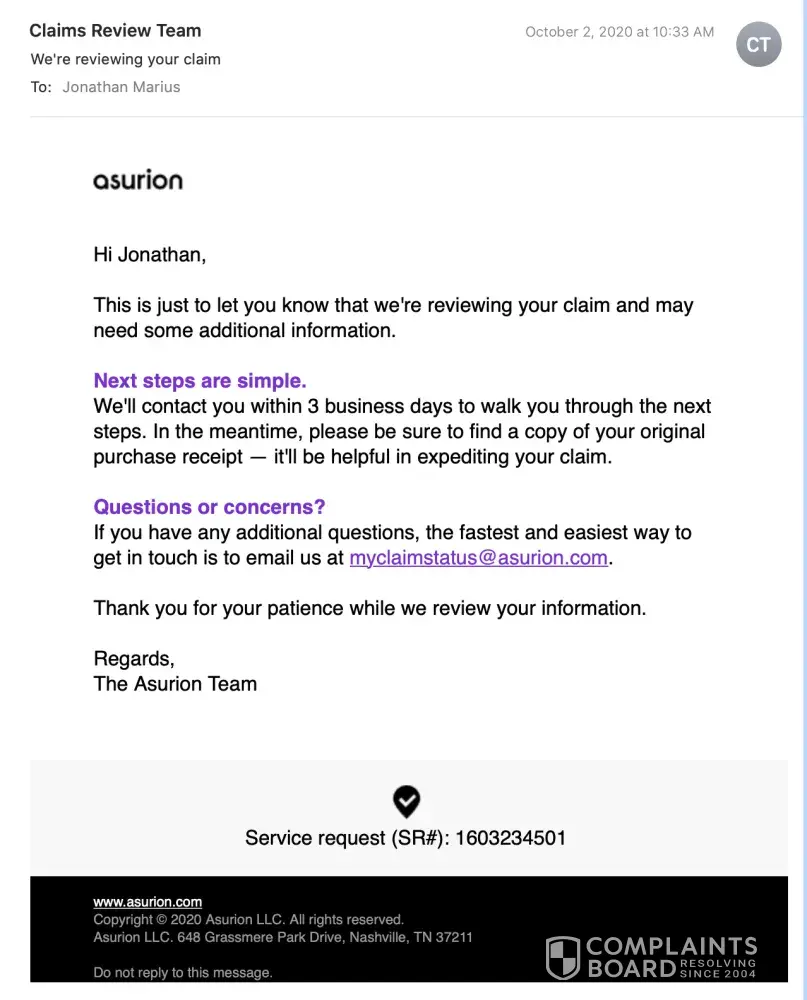Click the black checkmark badge icon
The image size is (807, 1000).
[x=406, y=801]
